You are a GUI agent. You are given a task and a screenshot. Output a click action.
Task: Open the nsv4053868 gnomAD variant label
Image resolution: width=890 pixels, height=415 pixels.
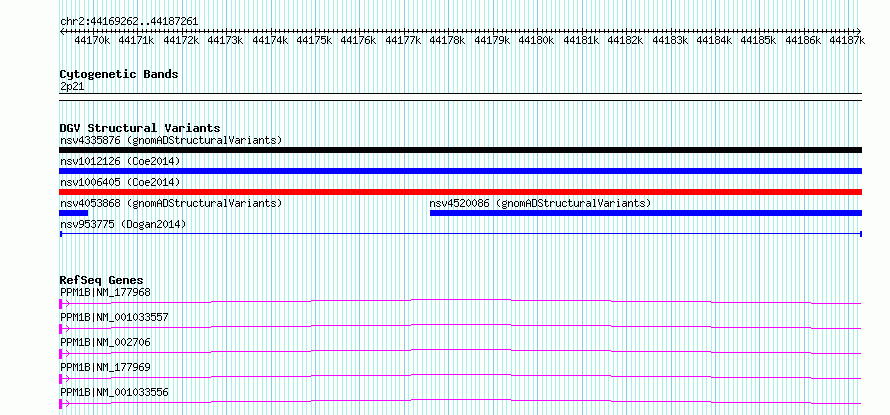[x=171, y=203]
